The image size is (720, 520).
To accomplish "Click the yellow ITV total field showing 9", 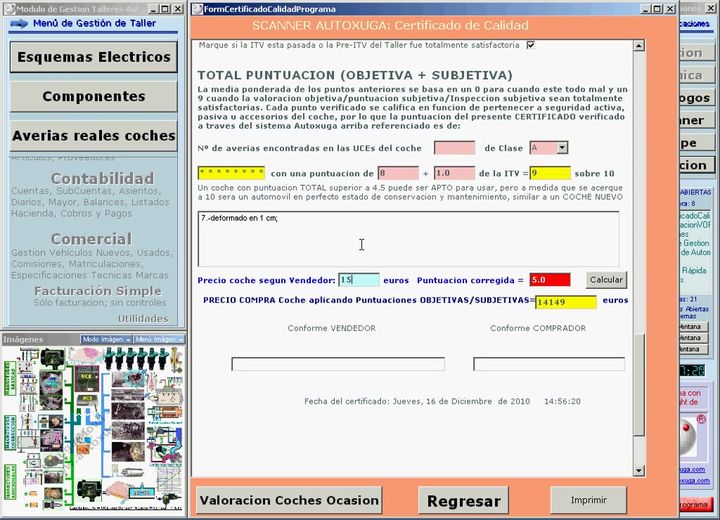I will pyautogui.click(x=550, y=173).
